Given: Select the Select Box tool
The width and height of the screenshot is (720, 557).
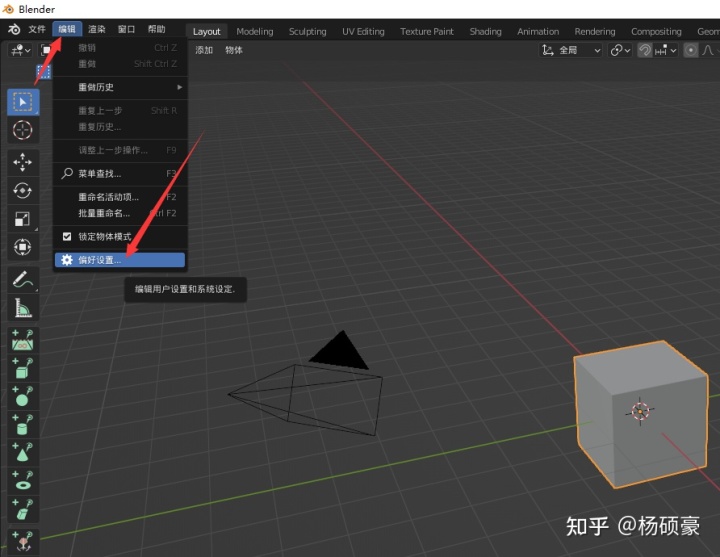Looking at the screenshot, I should point(23,102).
